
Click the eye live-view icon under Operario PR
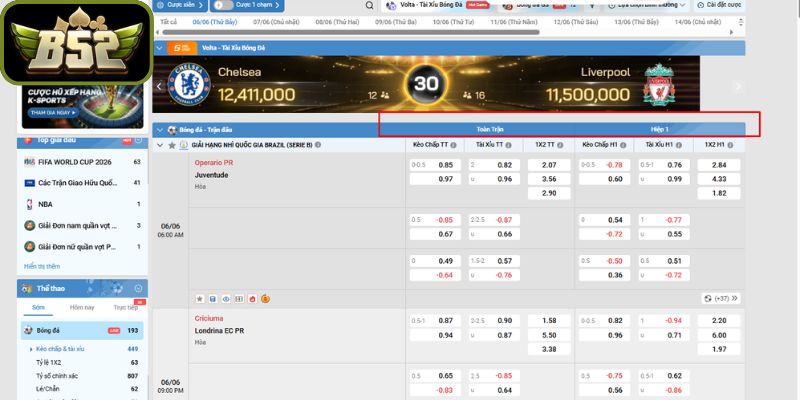tap(226, 299)
